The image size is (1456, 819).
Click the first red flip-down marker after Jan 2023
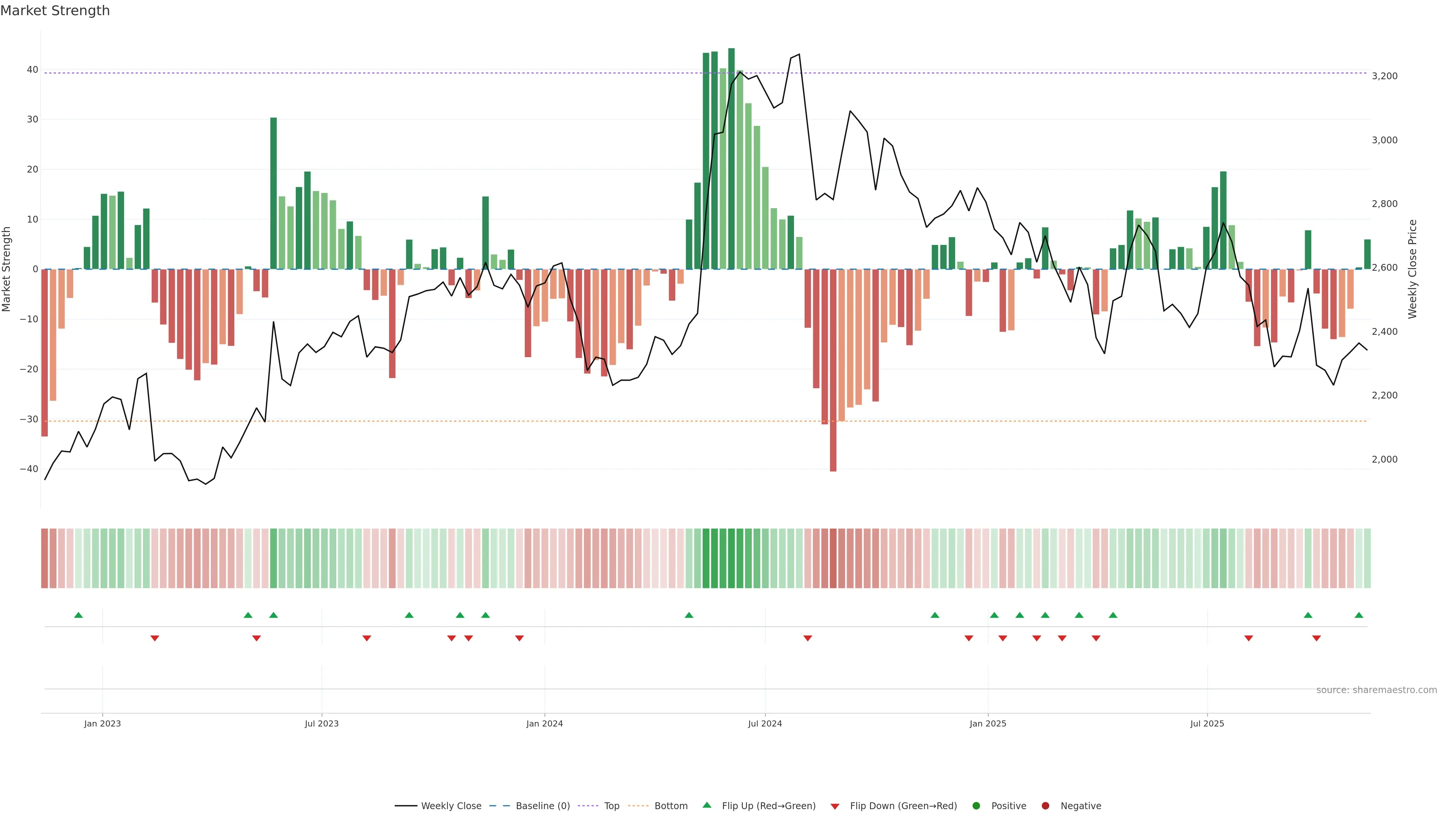pyautogui.click(x=155, y=638)
